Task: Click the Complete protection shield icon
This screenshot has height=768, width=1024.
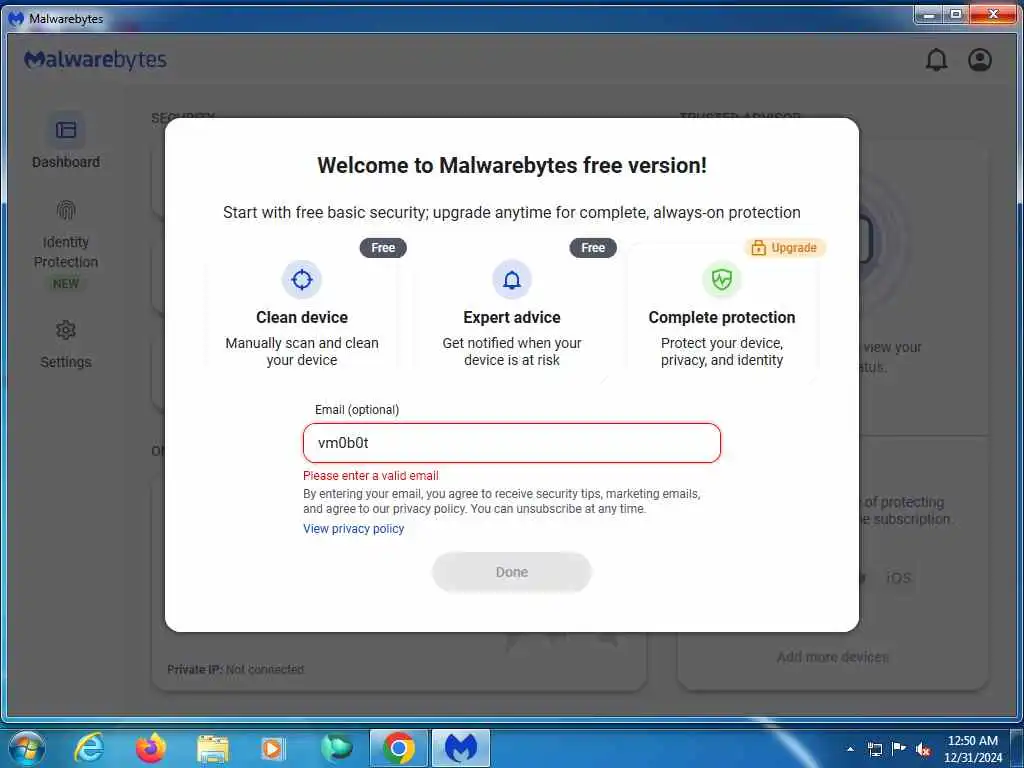Action: tap(722, 280)
